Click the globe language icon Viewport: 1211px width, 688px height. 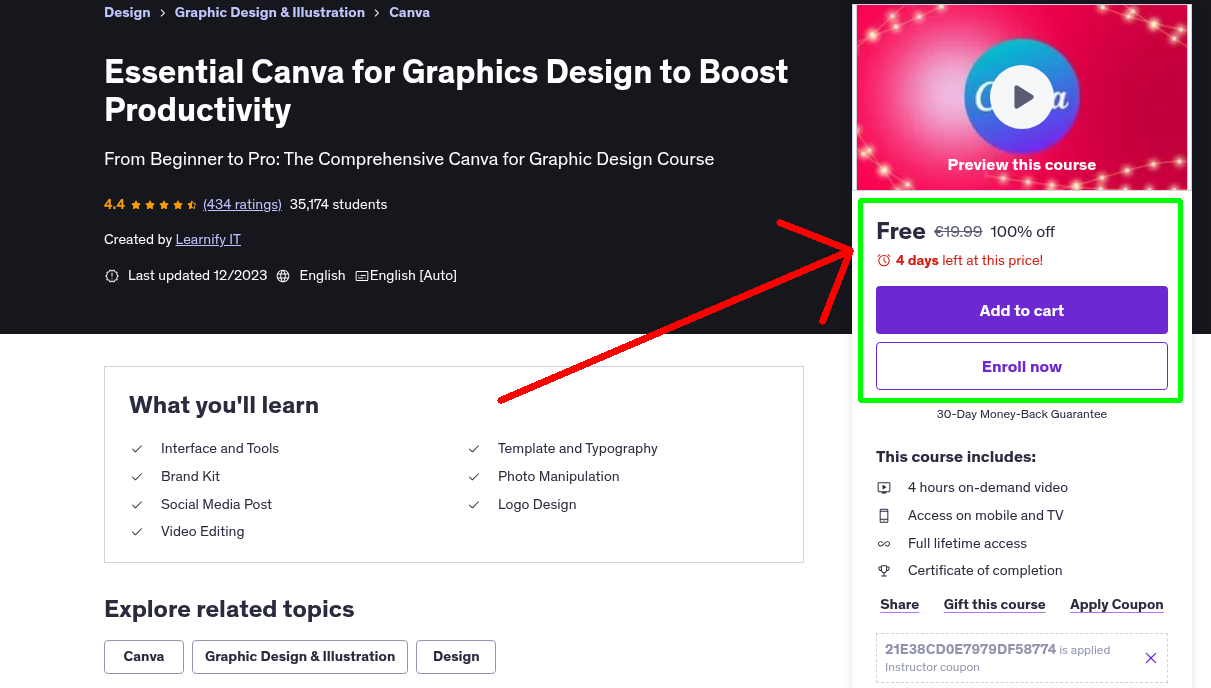tap(283, 276)
